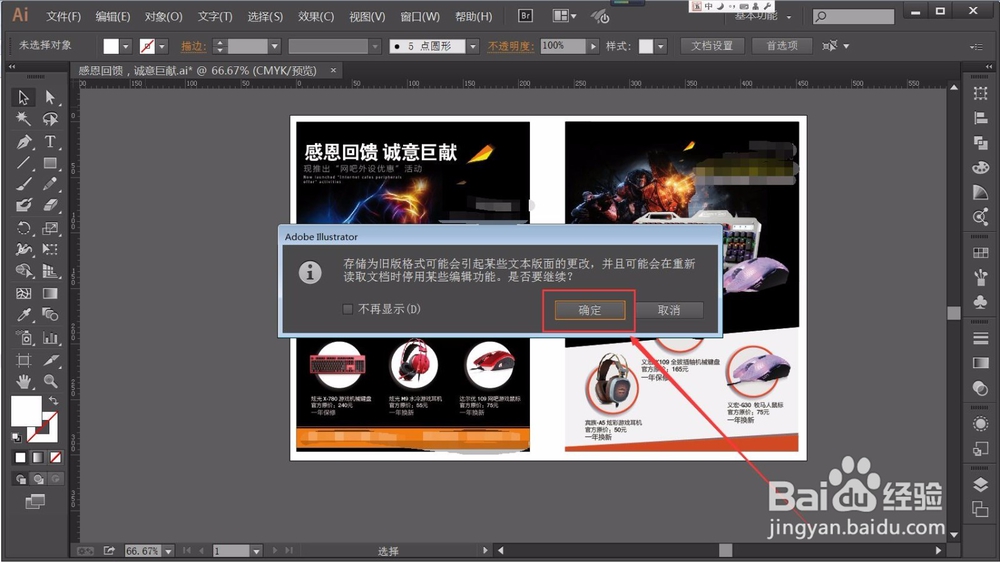
Task: Toggle Draw Normal mode
Action: [x=20, y=478]
